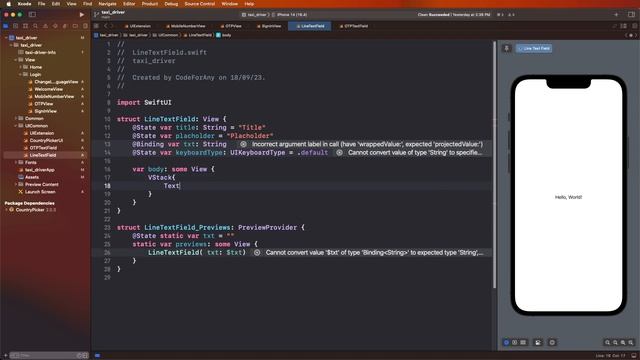Open the Source Control menu
The image size is (640, 360).
[x=200, y=4]
